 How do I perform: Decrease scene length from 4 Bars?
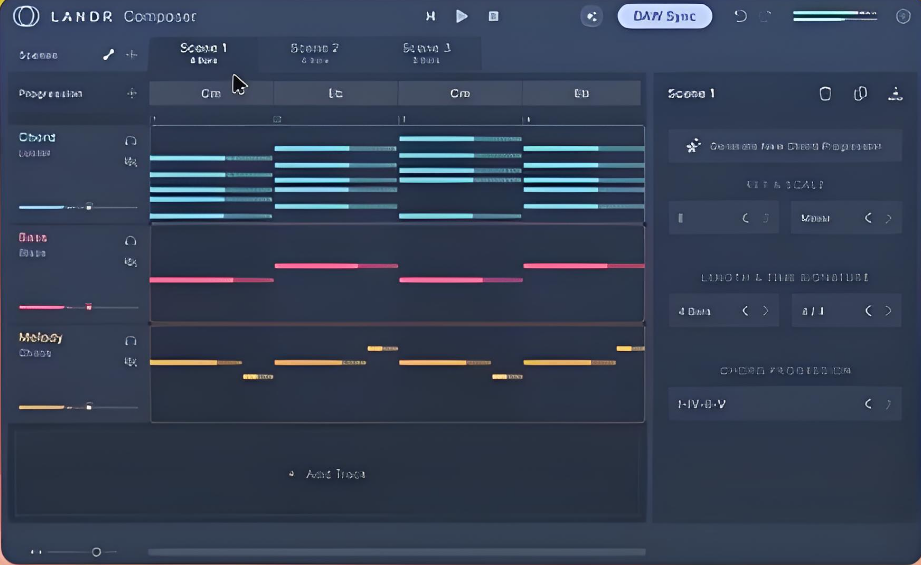click(745, 311)
